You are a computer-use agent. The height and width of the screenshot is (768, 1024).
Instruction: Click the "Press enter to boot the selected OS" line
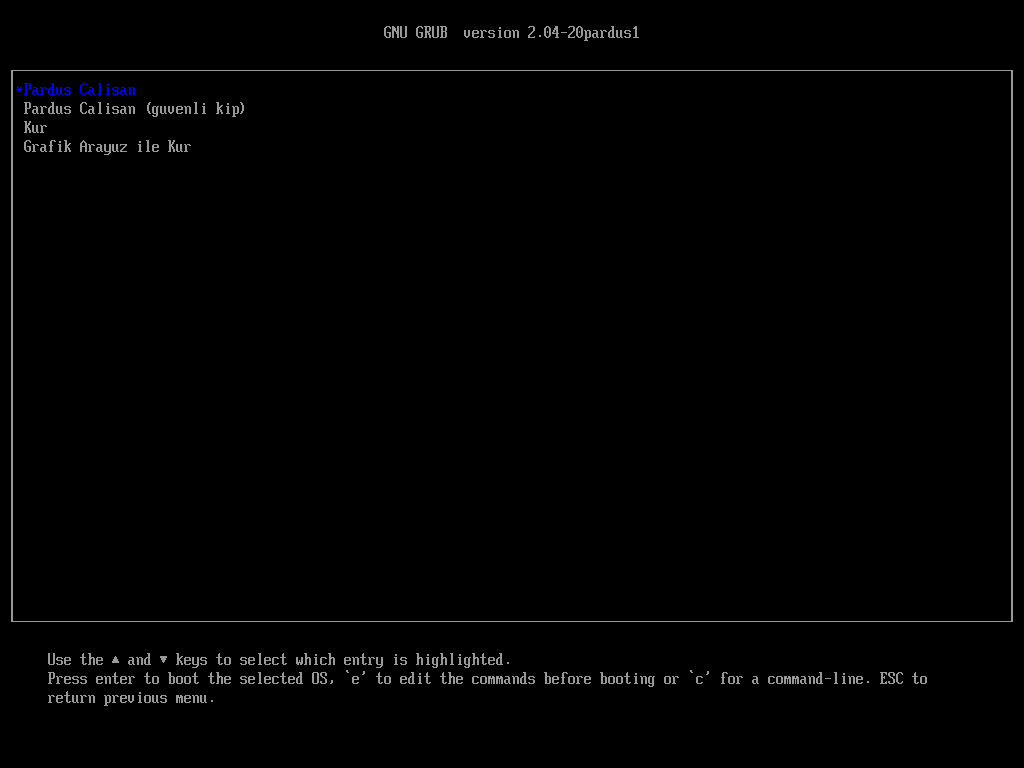pyautogui.click(x=487, y=679)
